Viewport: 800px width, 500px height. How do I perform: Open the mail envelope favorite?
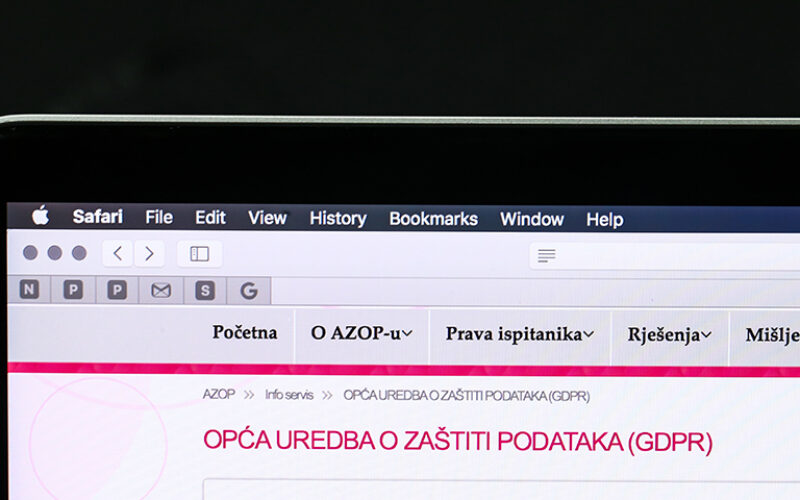click(160, 291)
